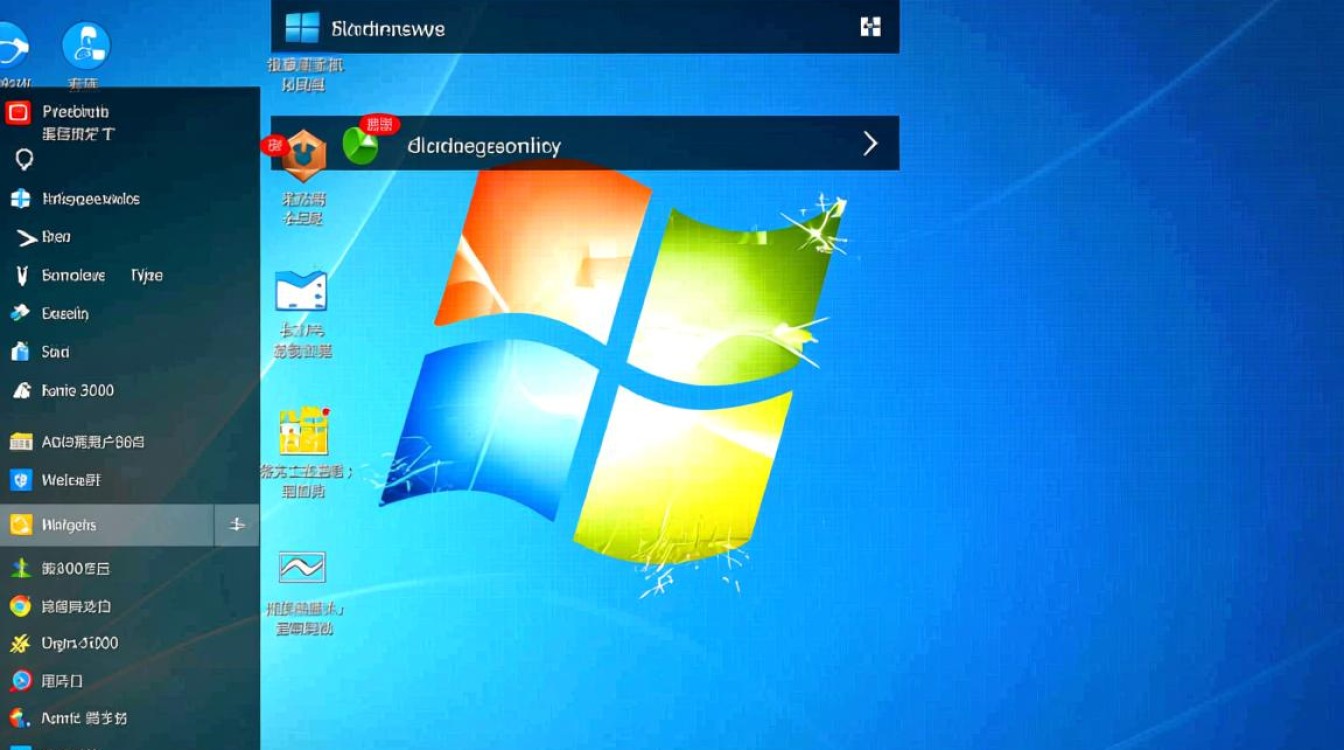Click the small square icon at the right of the top bar
The width and height of the screenshot is (1344, 750).
tap(871, 27)
